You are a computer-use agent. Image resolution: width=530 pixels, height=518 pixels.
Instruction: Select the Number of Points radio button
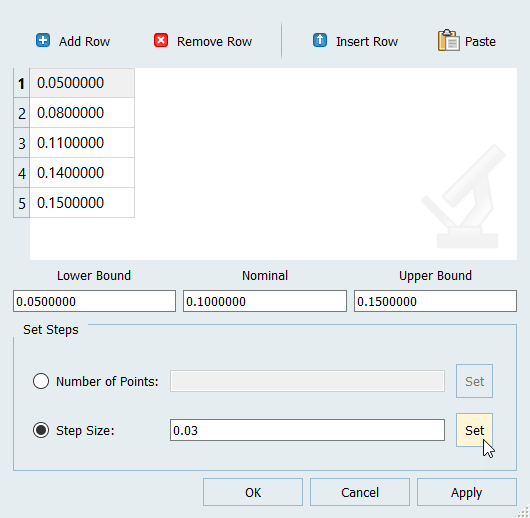tap(41, 381)
